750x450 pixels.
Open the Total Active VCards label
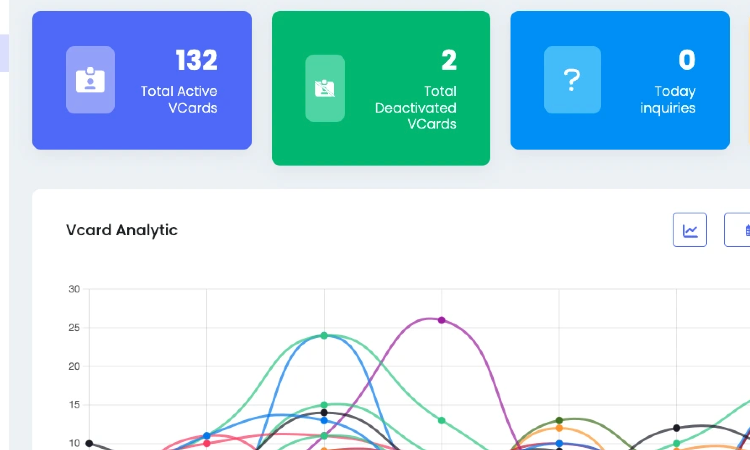[x=179, y=99]
